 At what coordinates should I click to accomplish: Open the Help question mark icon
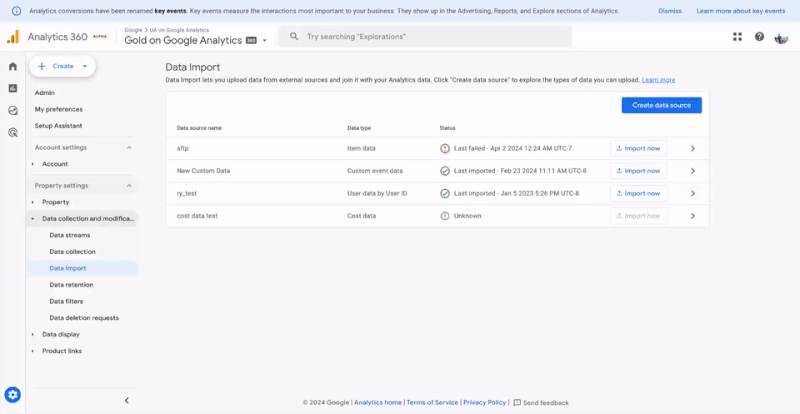point(759,37)
